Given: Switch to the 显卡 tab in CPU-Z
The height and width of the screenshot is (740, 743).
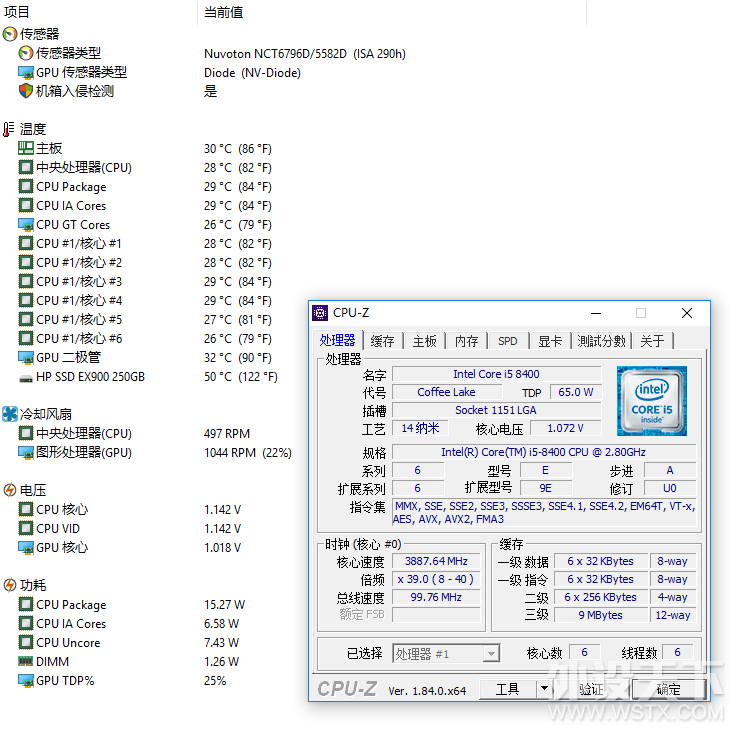Looking at the screenshot, I should 550,341.
